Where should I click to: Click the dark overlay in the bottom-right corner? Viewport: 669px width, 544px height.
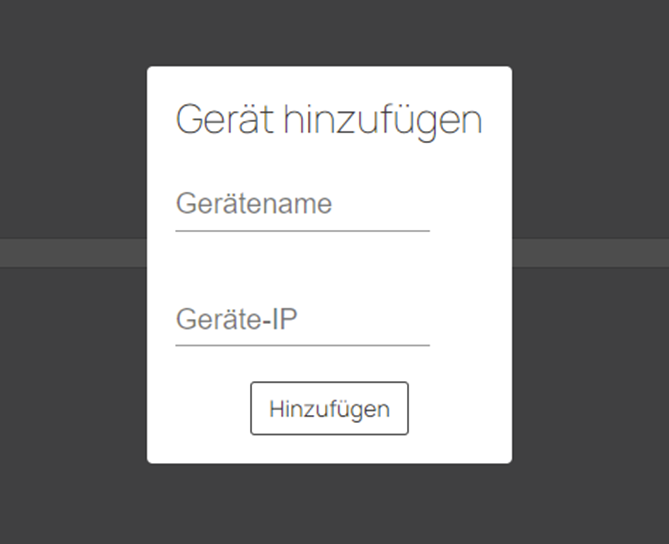(648, 524)
